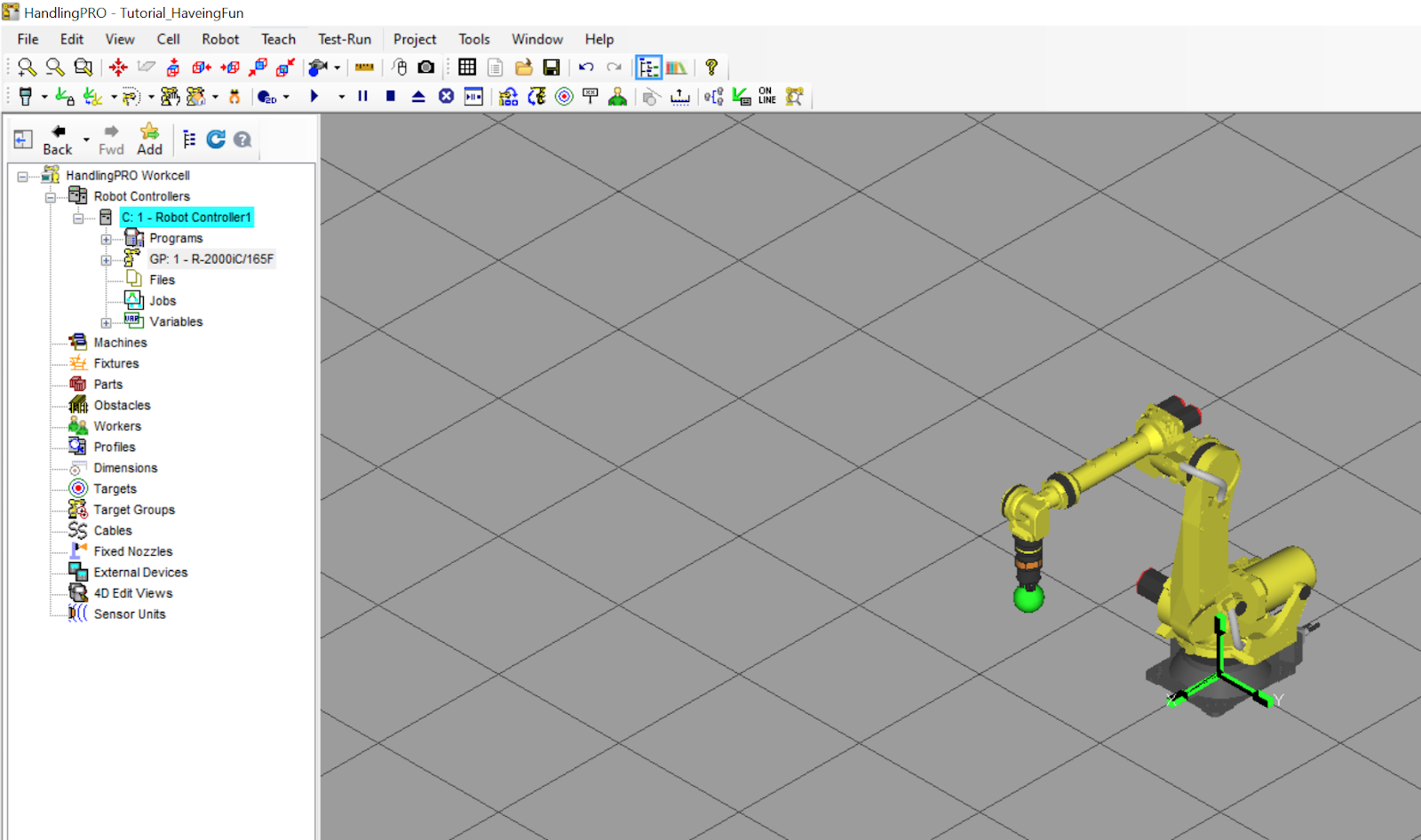Open the File menu
Screen dimensions: 1421x840
coord(28,39)
